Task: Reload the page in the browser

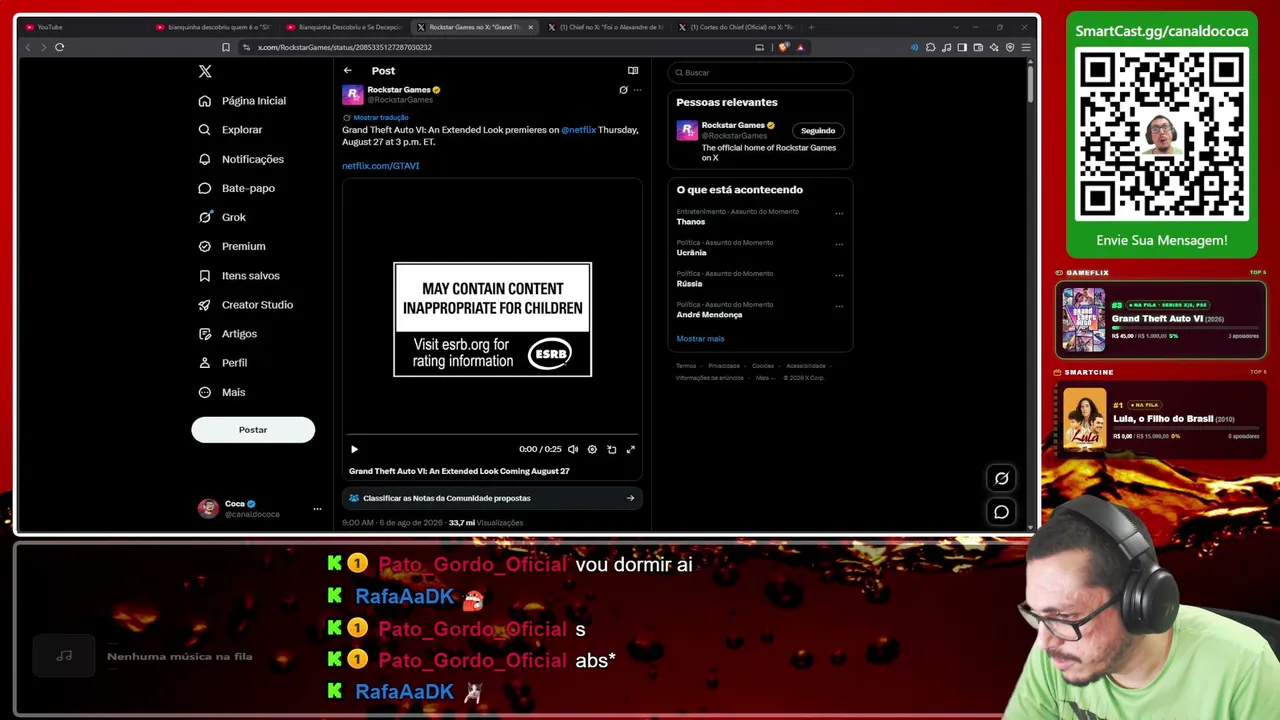Action: [60, 47]
